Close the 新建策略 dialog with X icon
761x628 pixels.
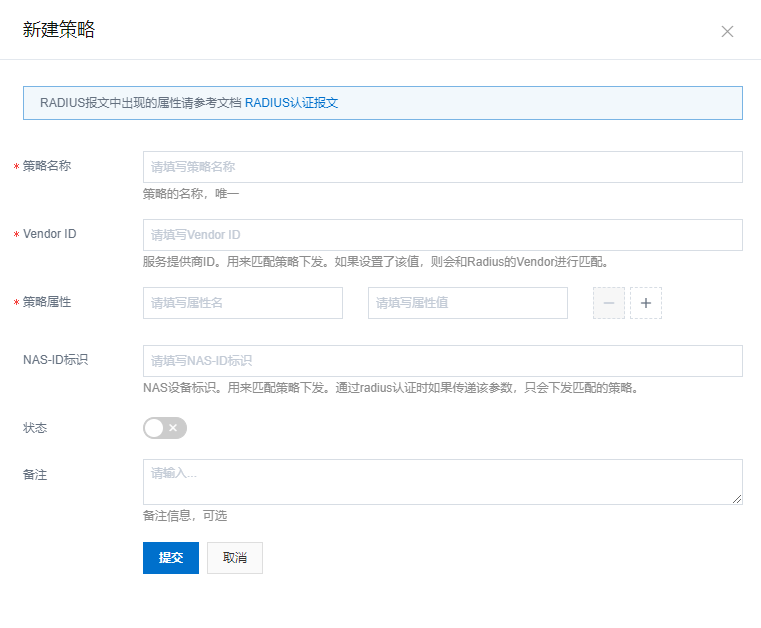(727, 31)
